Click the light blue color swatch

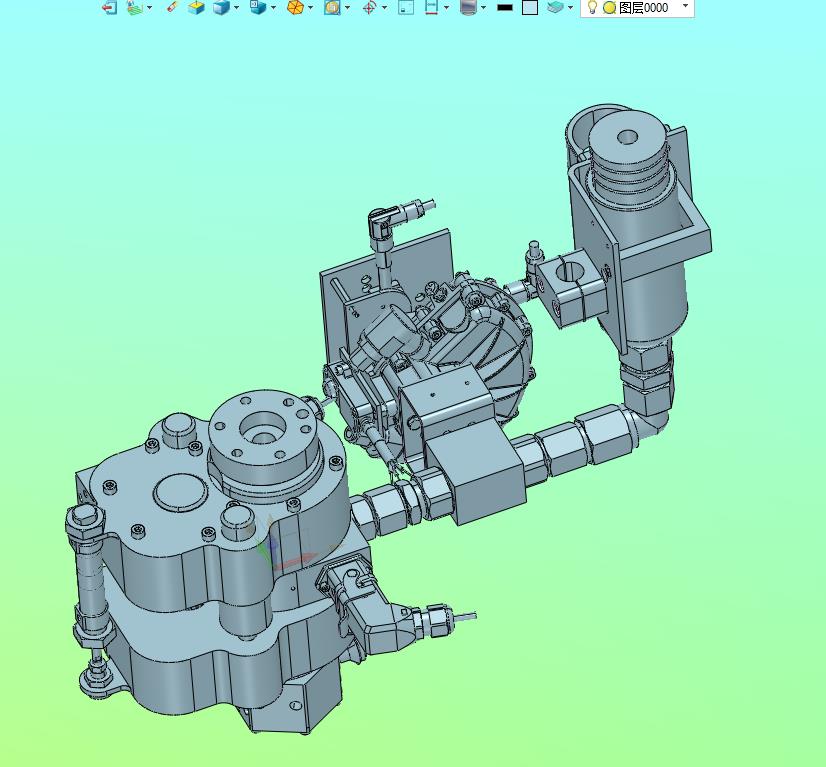(x=530, y=7)
